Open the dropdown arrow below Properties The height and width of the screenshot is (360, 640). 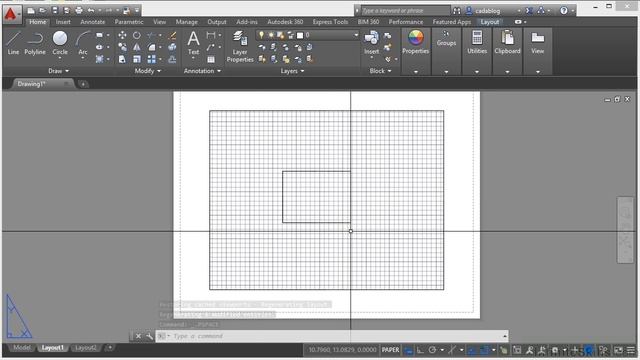(416, 72)
